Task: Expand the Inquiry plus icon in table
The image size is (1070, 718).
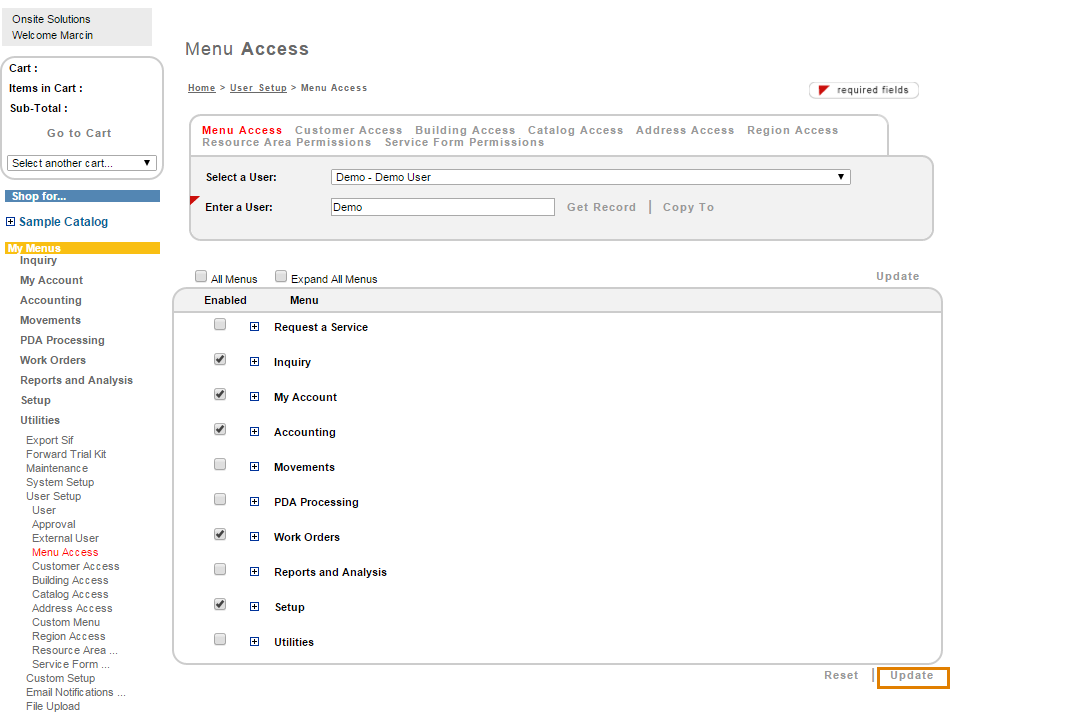Action: pos(254,362)
